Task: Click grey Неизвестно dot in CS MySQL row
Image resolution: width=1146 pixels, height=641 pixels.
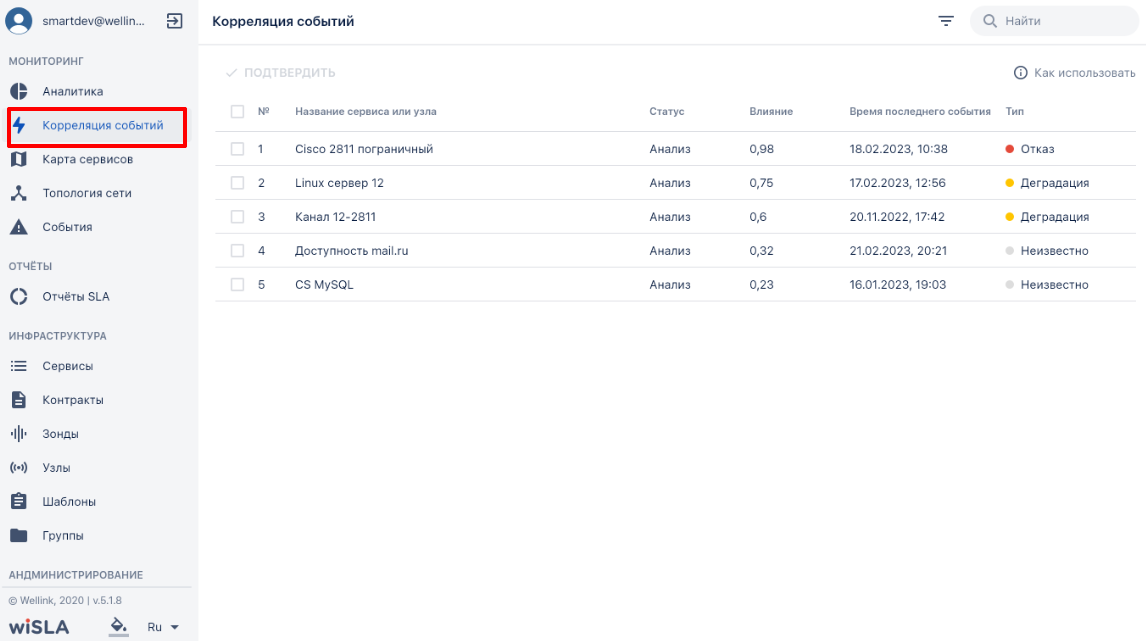Action: tap(1009, 284)
